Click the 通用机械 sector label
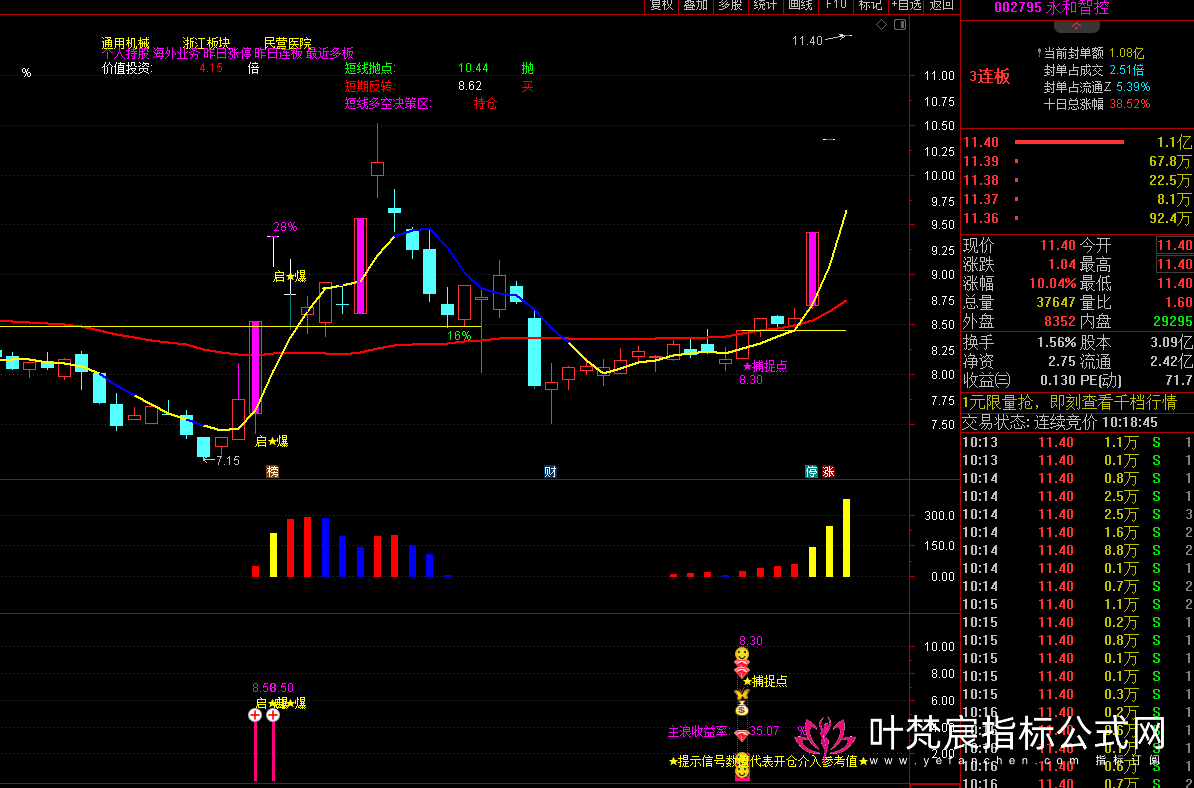 (125, 44)
